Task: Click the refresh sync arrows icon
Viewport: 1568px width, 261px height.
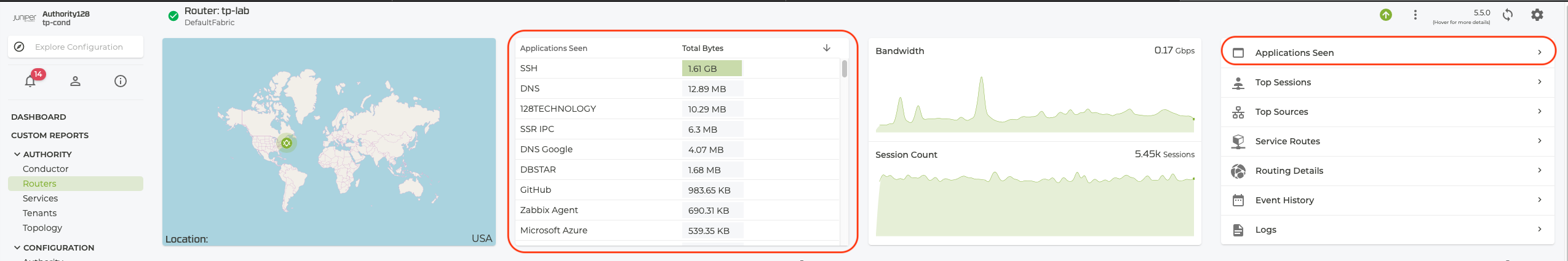Action: (x=1508, y=15)
